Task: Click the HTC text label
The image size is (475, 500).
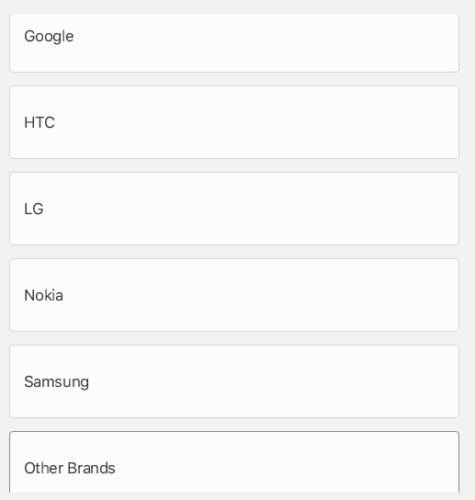Action: tap(39, 122)
